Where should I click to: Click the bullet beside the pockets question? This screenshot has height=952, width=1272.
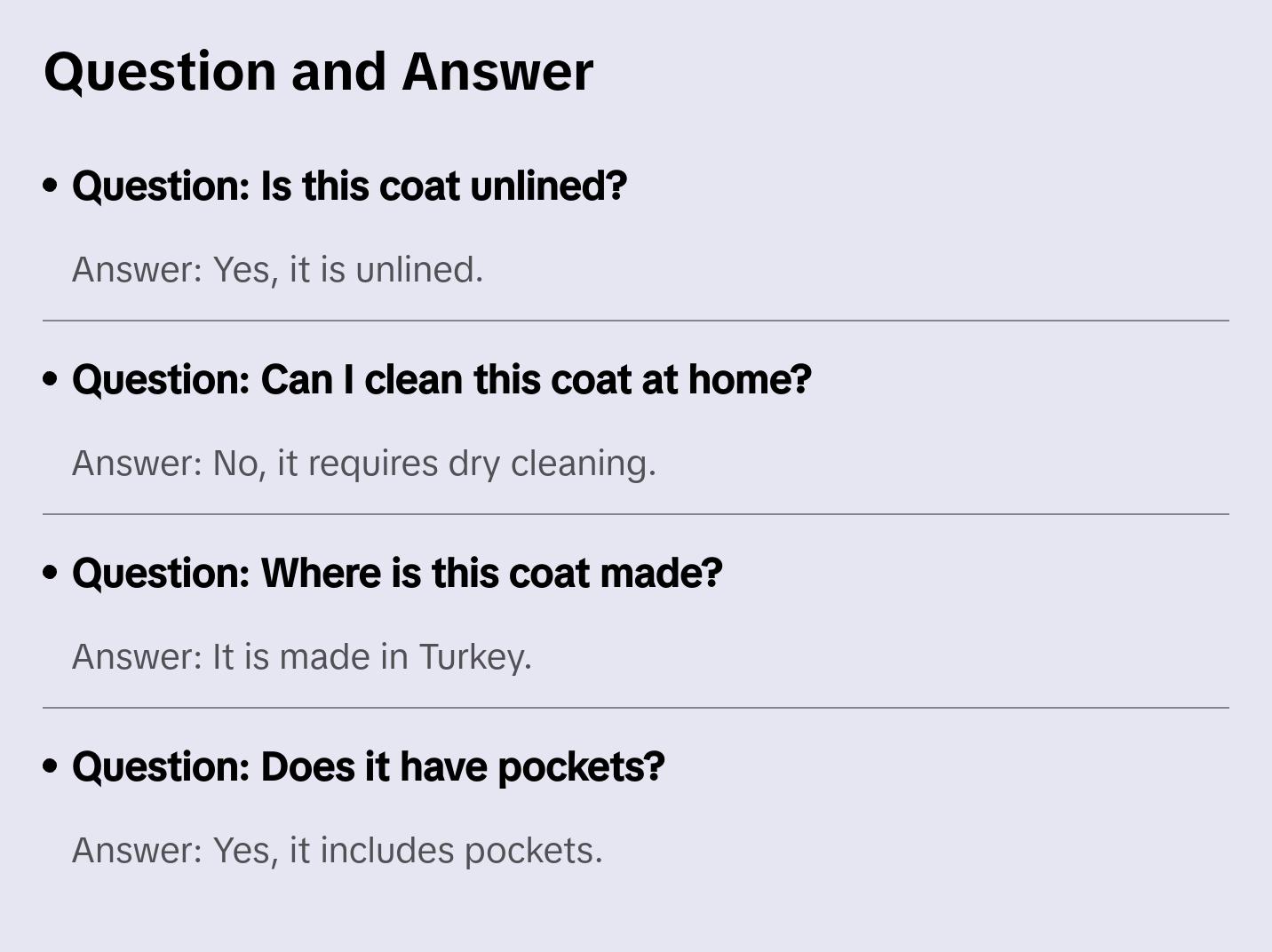coord(51,766)
